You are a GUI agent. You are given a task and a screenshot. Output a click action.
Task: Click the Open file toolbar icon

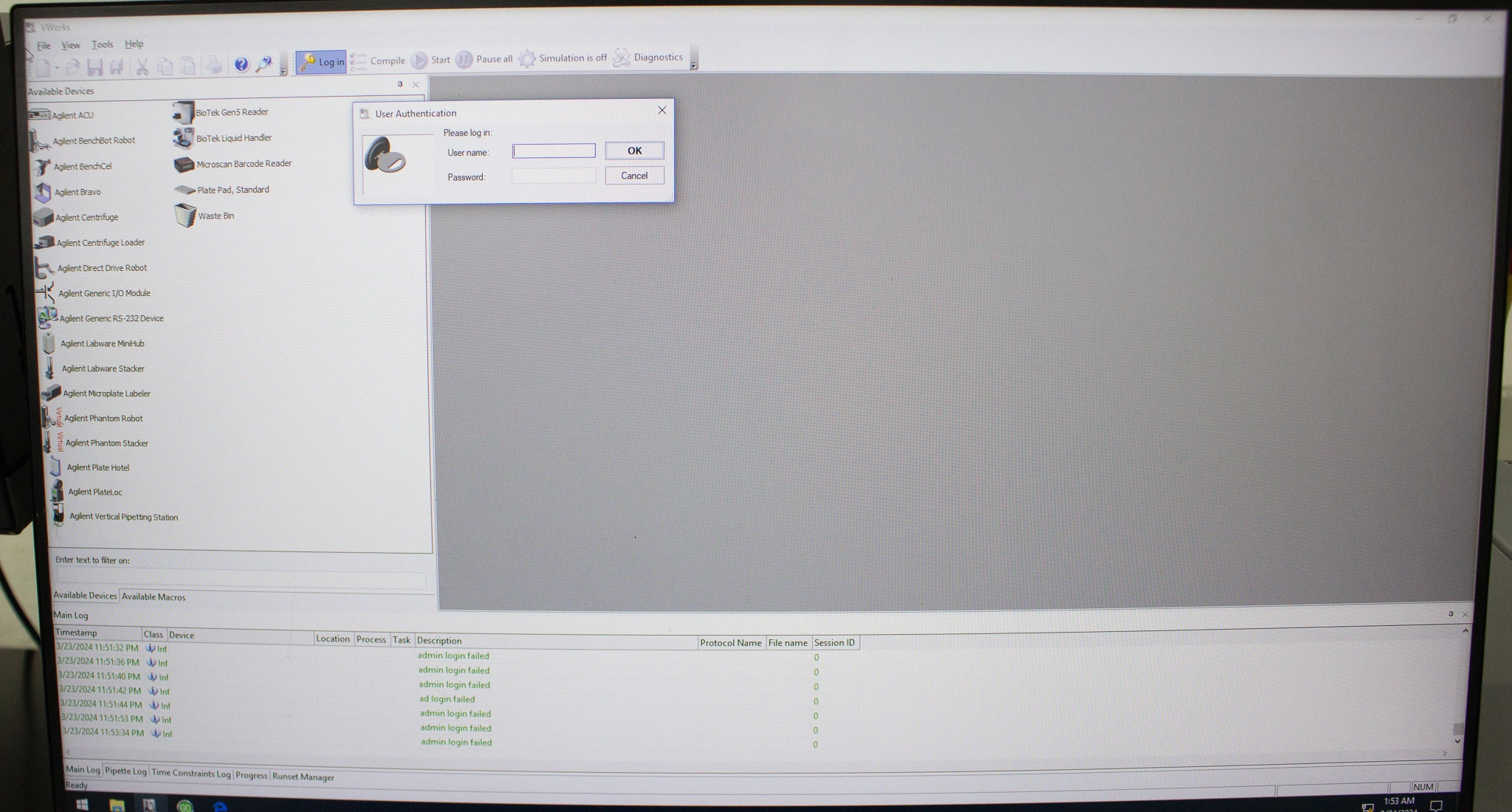click(72, 68)
